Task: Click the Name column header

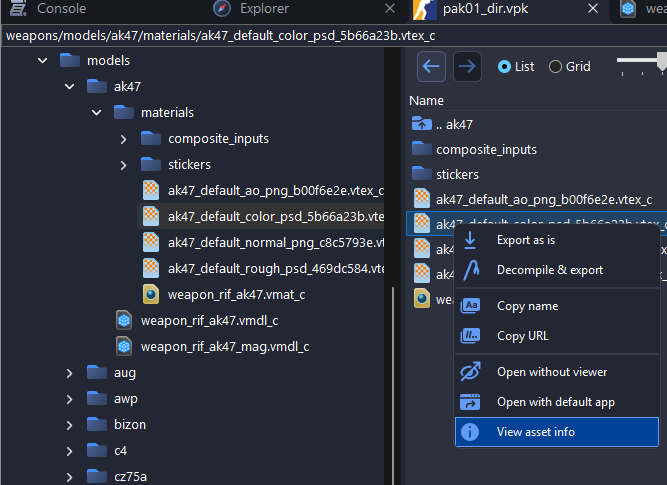Action: pos(426,100)
